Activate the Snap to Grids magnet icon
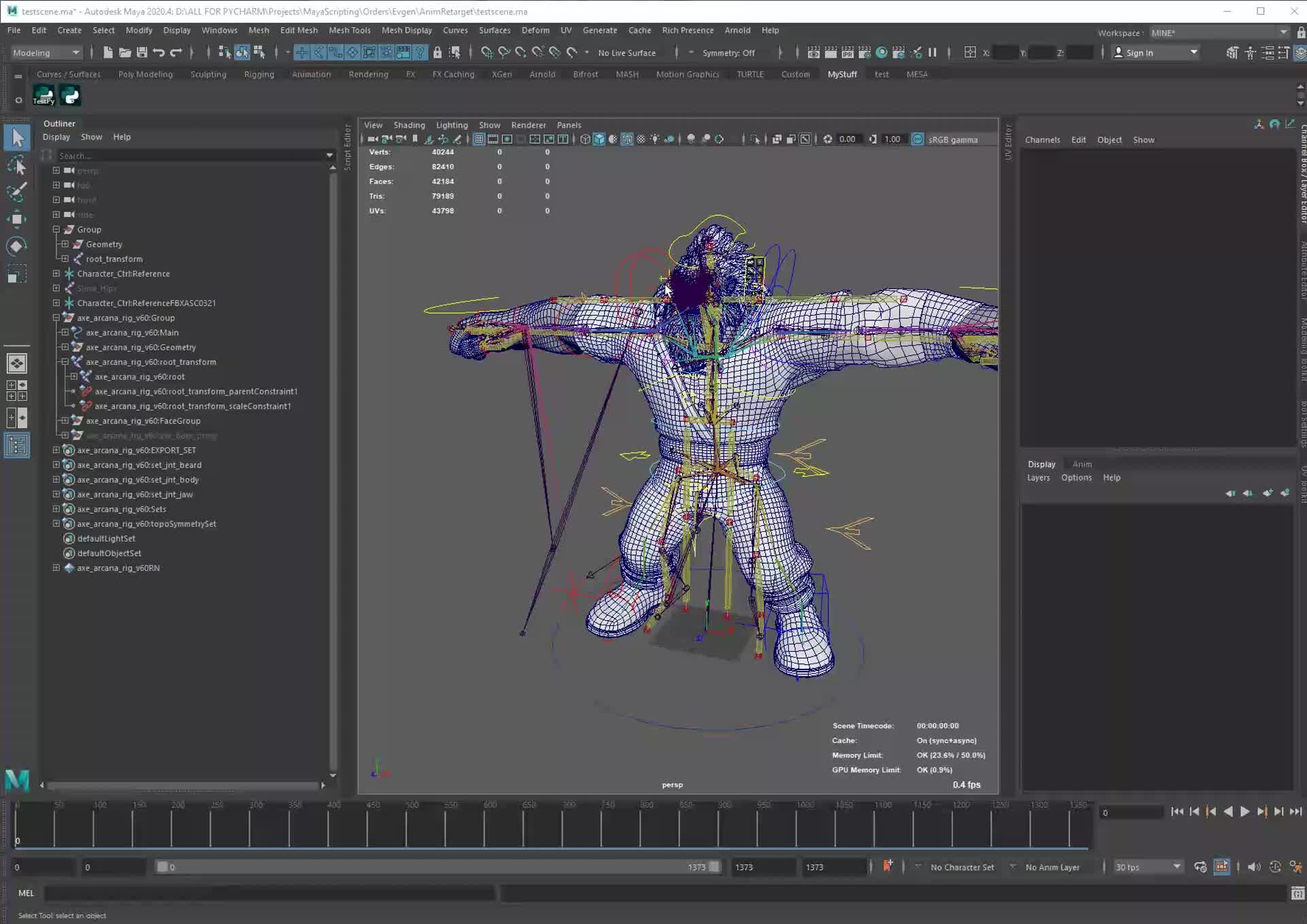 pyautogui.click(x=302, y=52)
